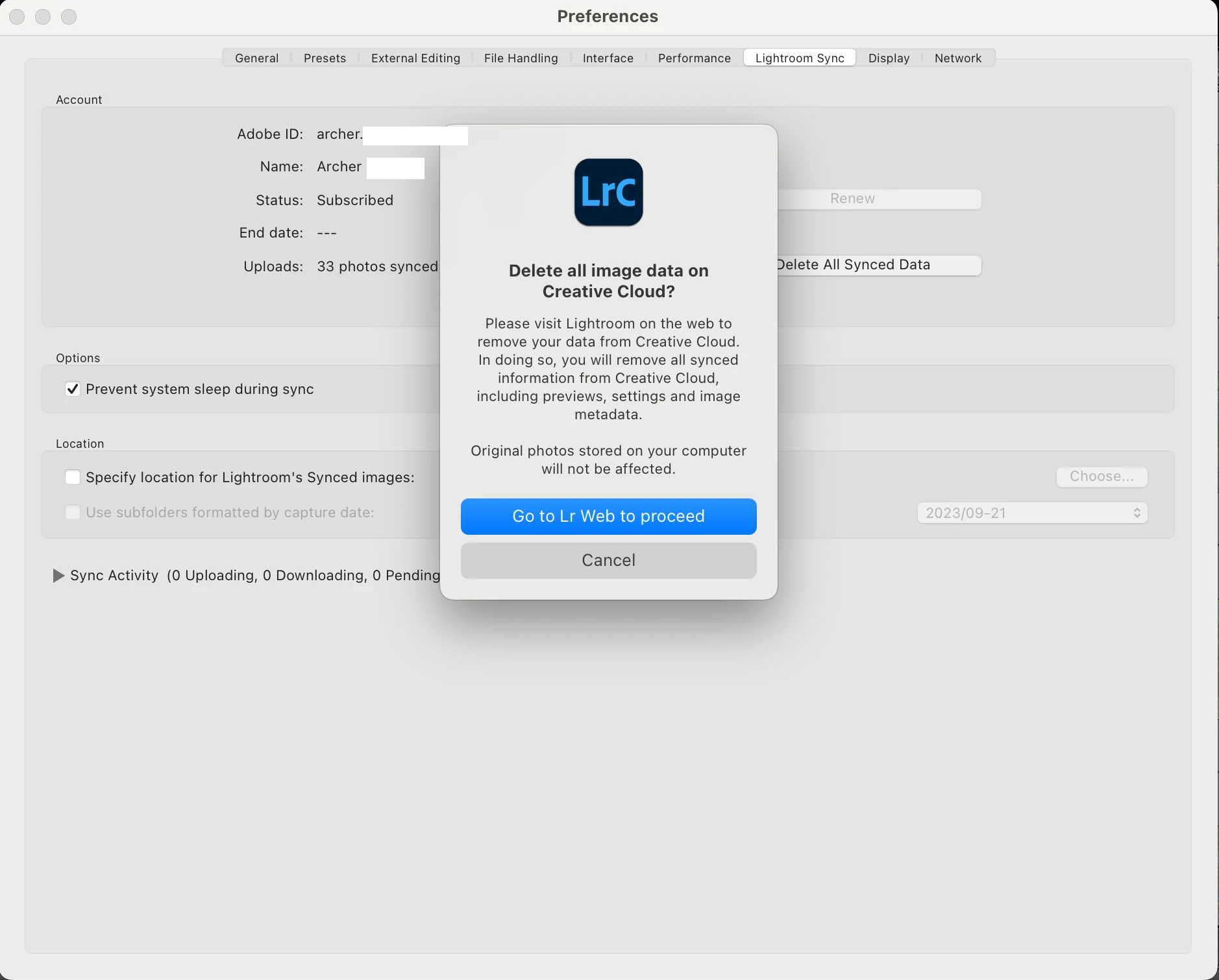1219x980 pixels.
Task: Click Delete All Synced Data button
Action: [879, 265]
